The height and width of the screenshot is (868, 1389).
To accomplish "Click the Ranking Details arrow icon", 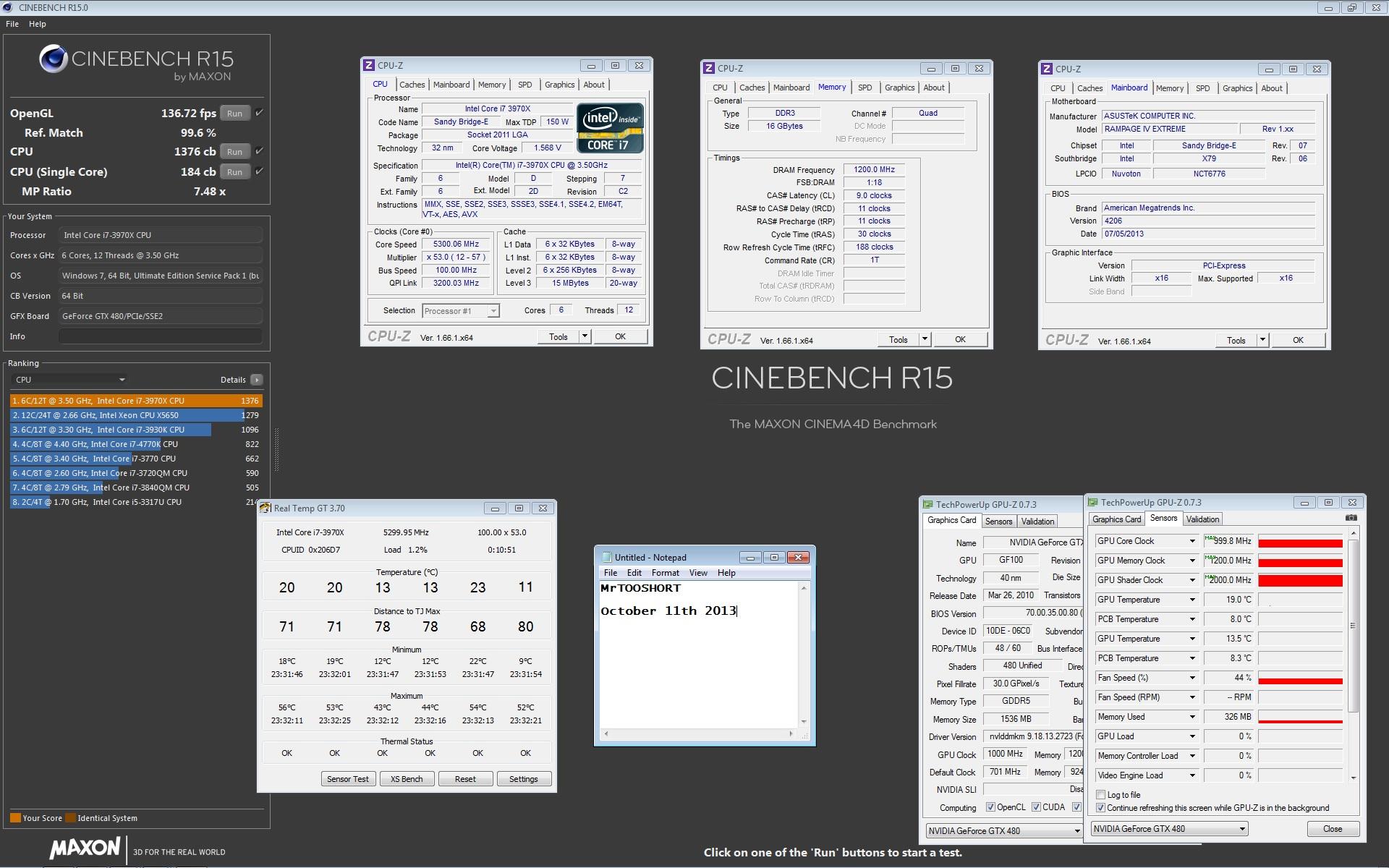I will tap(256, 380).
